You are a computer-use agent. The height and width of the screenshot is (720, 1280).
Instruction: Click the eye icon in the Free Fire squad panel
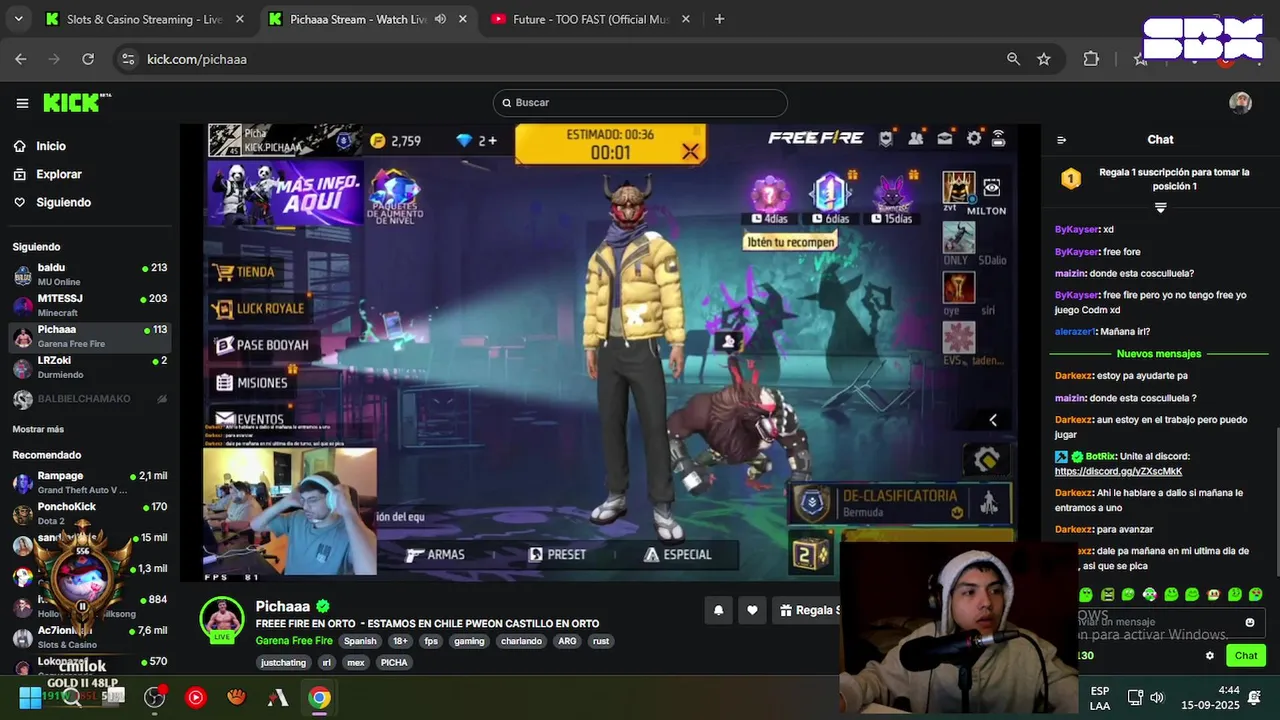(991, 187)
